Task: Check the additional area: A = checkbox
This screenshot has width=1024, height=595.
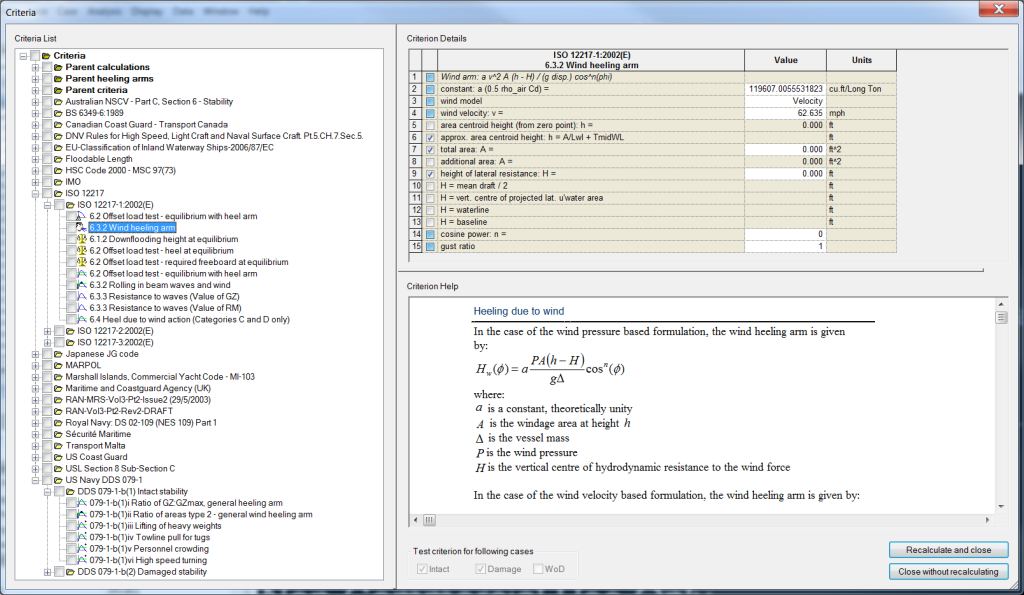Action: (430, 162)
